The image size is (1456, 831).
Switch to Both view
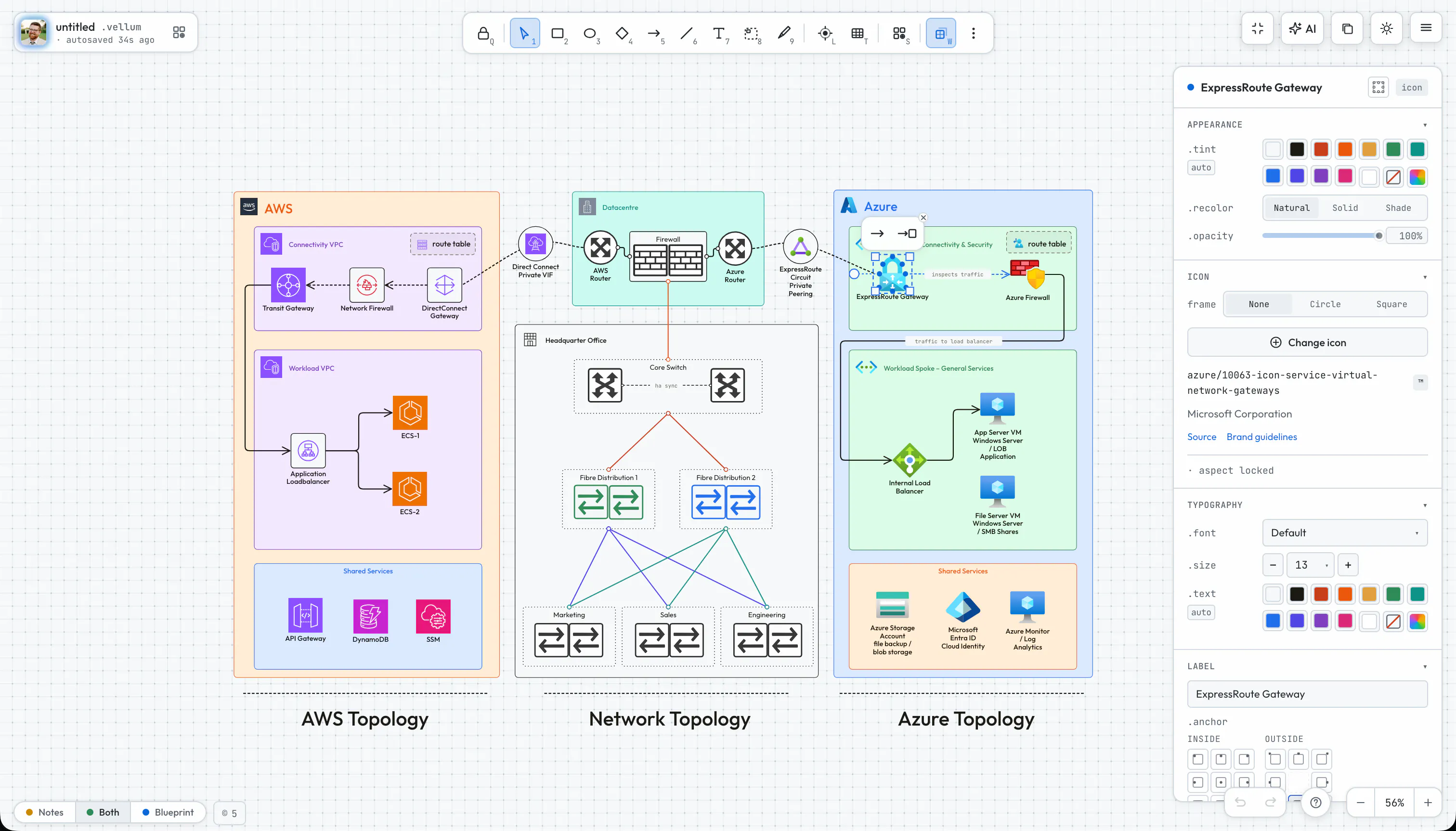click(103, 812)
